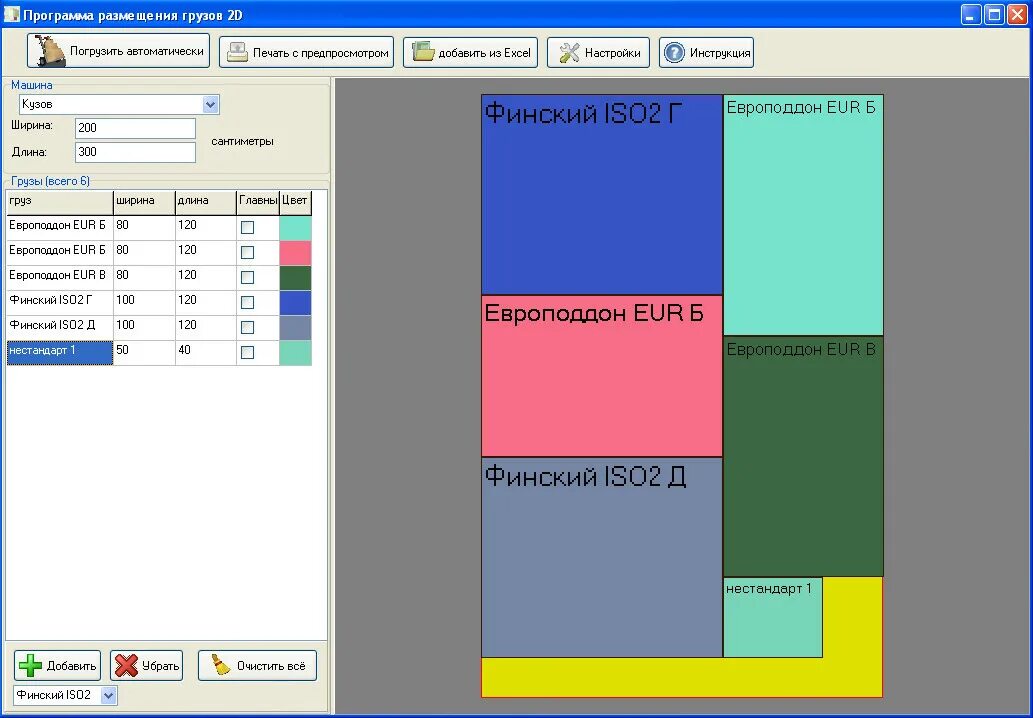Click the Кузов combo box field
The height and width of the screenshot is (718, 1033).
coord(119,104)
